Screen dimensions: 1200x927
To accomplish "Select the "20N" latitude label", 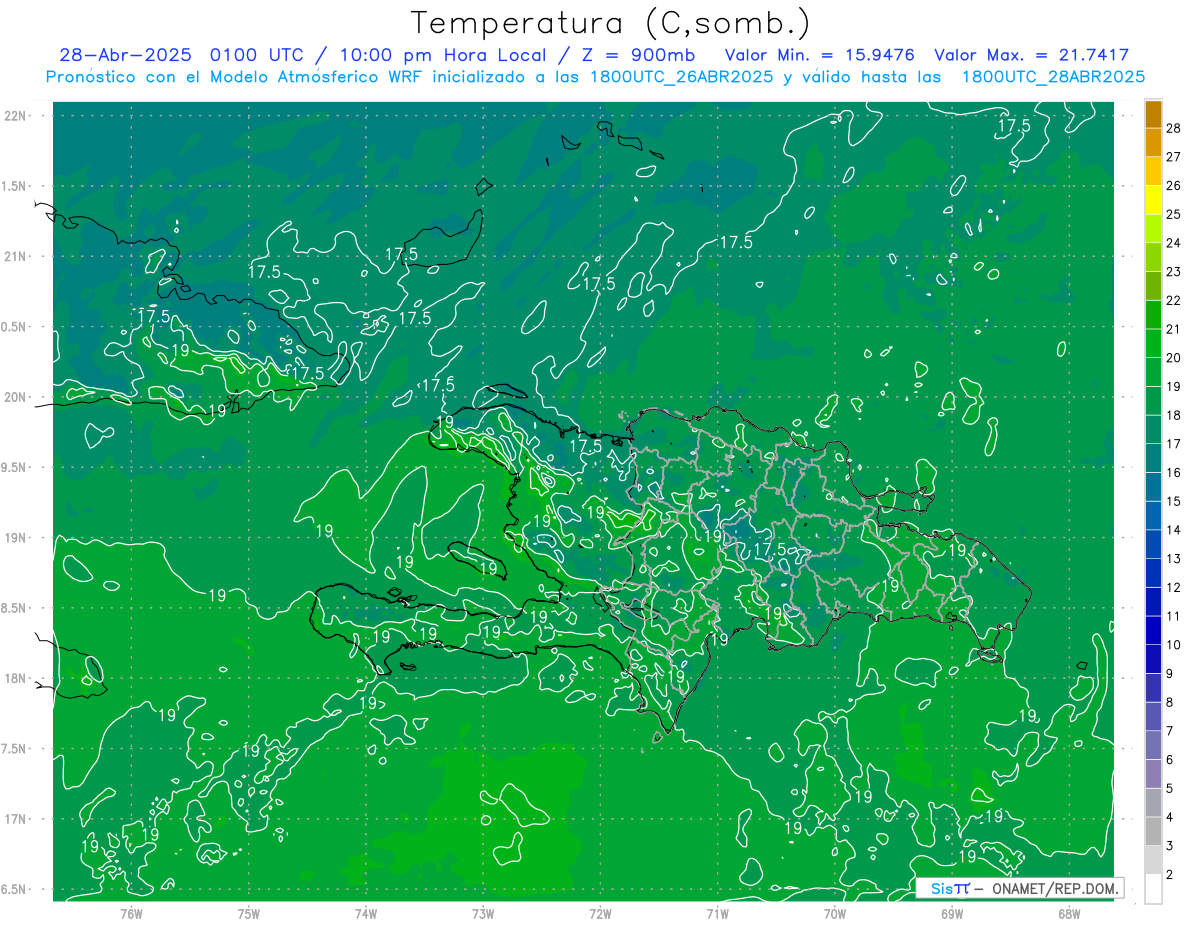I will coord(17,397).
